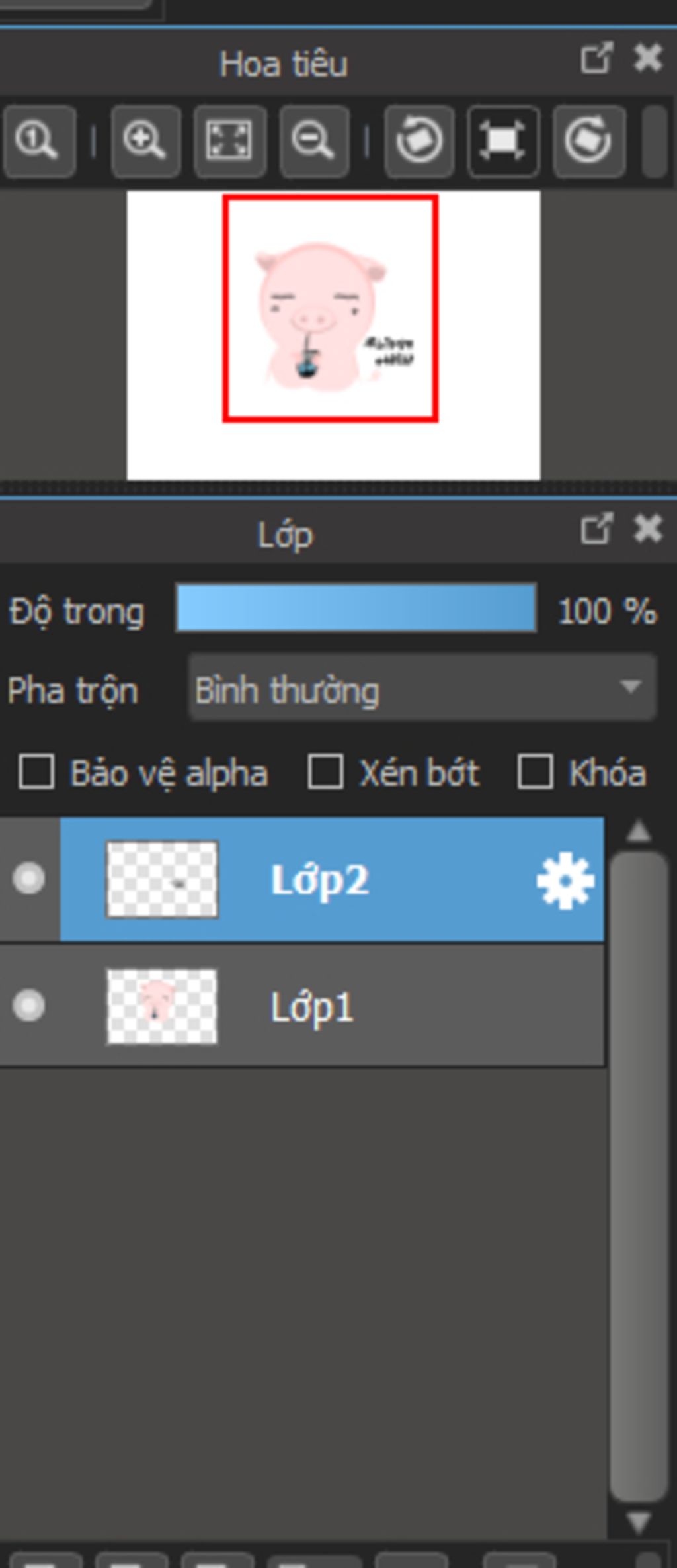Select the Lớp1 layer
This screenshot has height=1568, width=677.
pyautogui.click(x=397, y=1006)
